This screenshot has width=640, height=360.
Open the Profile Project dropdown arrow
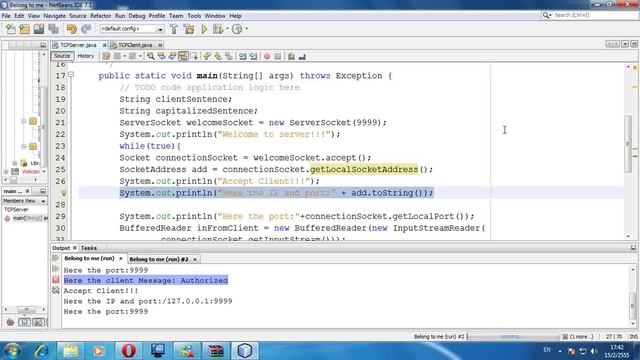pos(247,29)
